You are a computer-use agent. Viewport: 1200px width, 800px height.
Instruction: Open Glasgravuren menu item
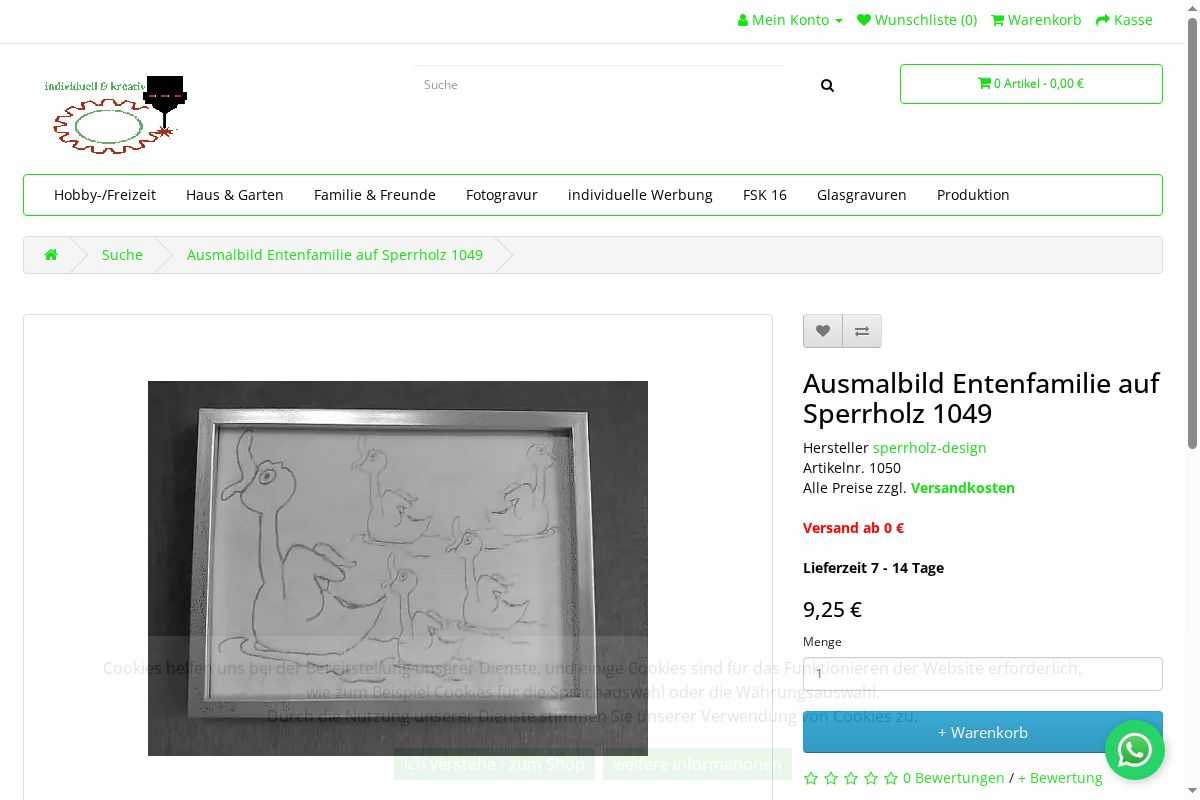click(862, 195)
